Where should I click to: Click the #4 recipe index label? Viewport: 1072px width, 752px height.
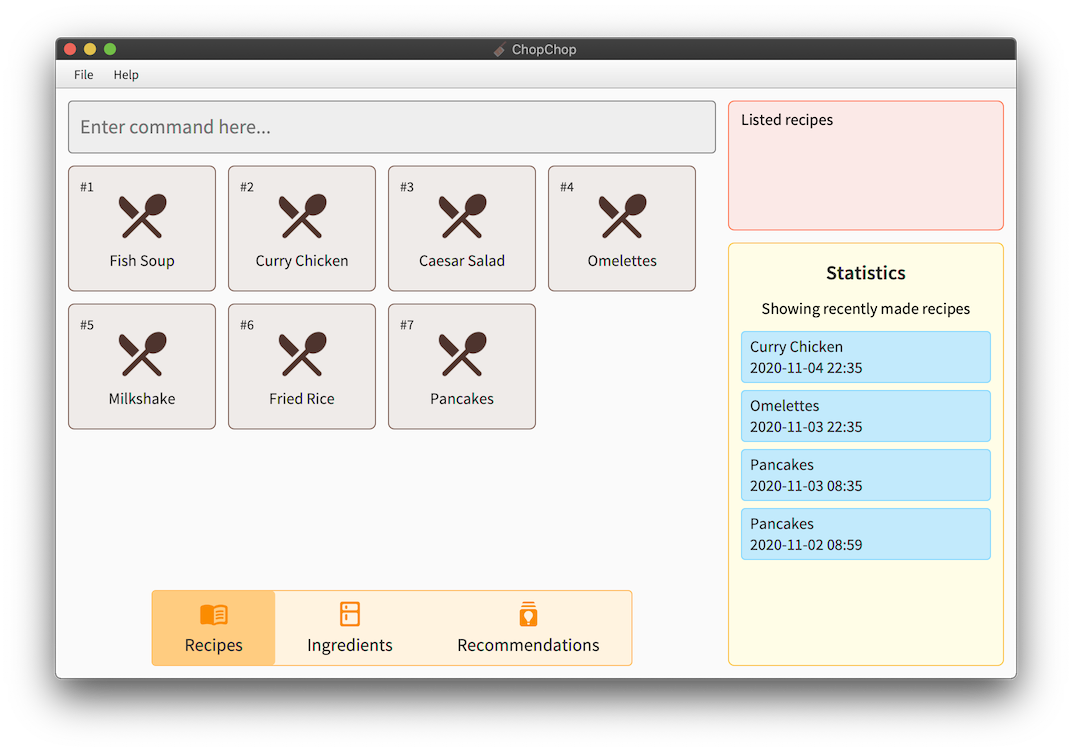(567, 187)
